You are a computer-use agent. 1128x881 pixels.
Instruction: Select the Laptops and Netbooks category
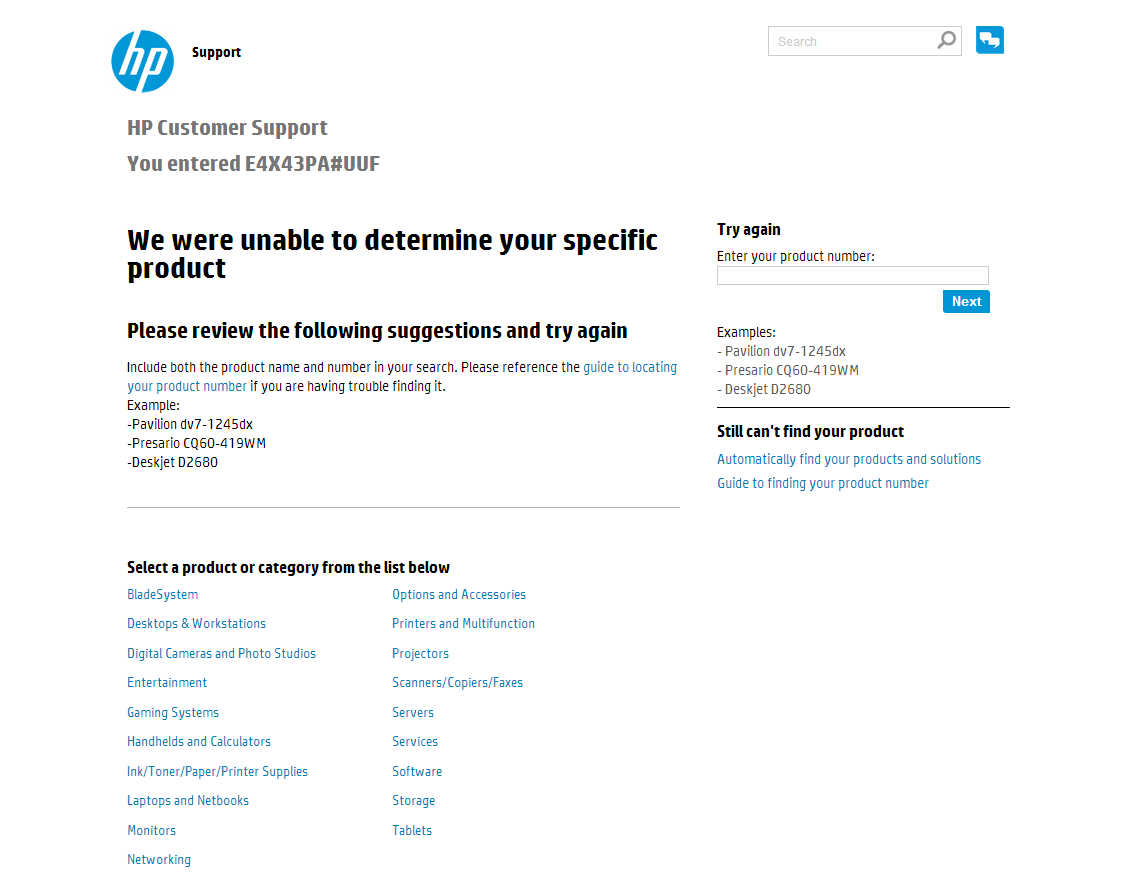188,800
